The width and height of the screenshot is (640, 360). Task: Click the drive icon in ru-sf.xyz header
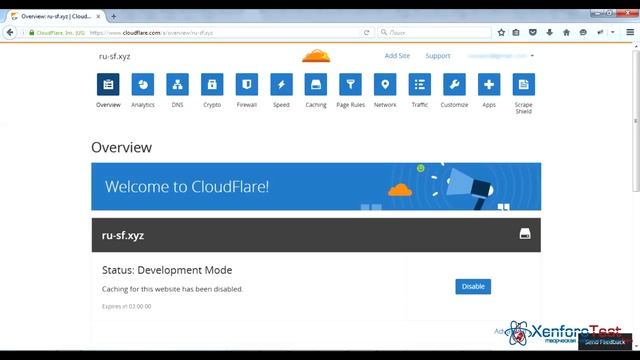525,234
